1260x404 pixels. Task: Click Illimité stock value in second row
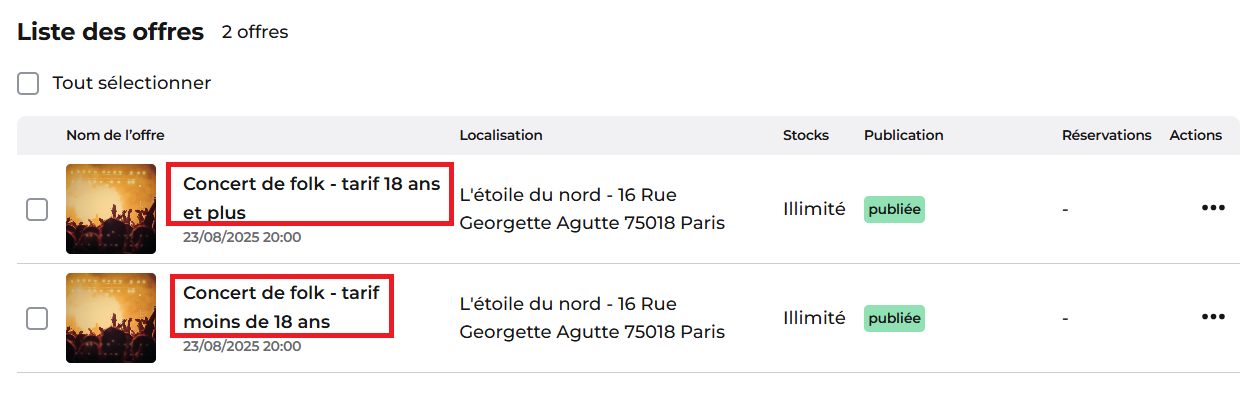click(x=814, y=318)
